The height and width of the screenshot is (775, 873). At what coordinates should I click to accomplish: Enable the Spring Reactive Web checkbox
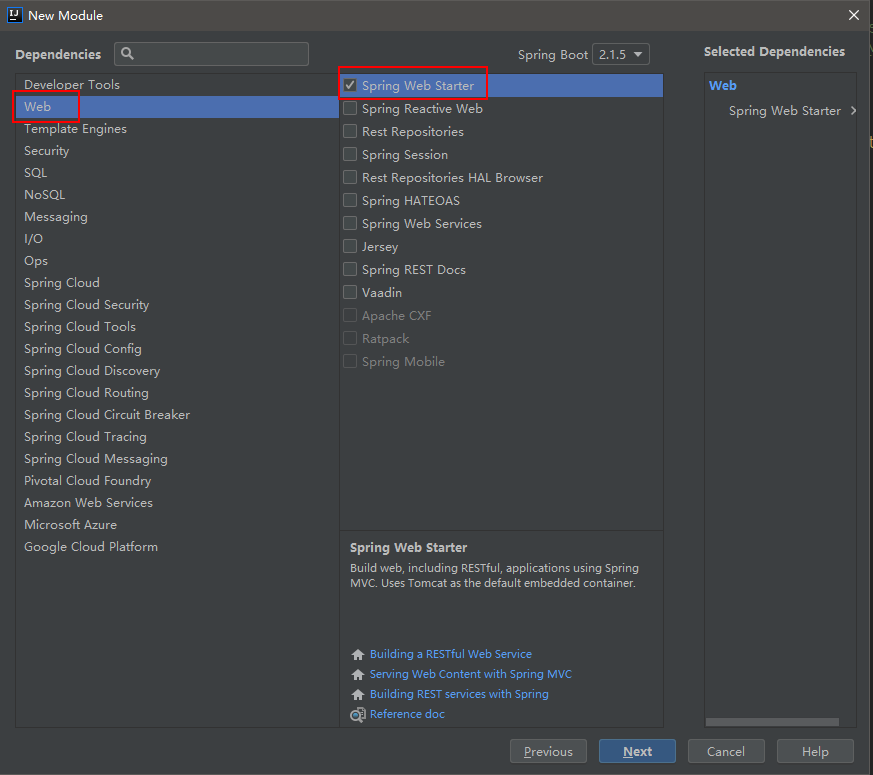350,109
